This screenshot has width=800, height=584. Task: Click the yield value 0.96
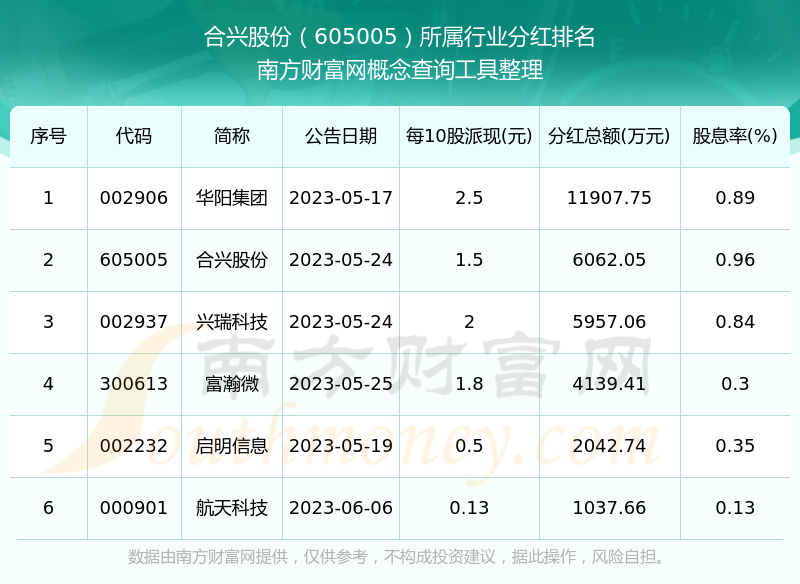pos(735,260)
